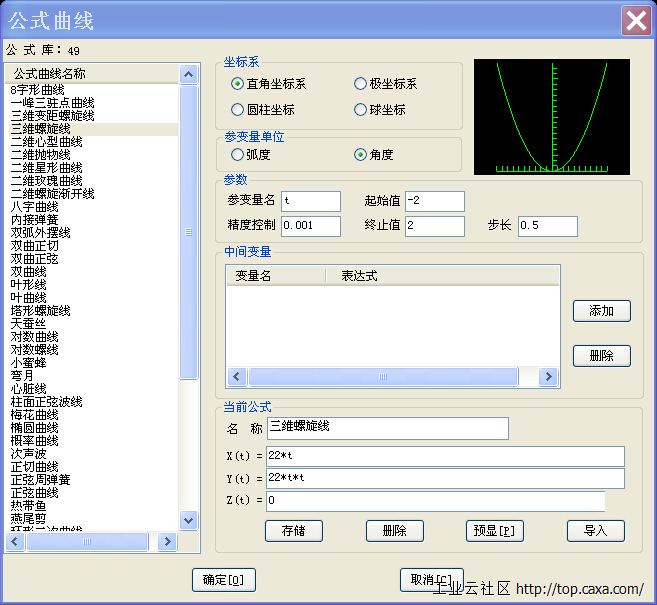Select 直角坐标系 radio button
Screen dimensions: 657x605
pyautogui.click(x=237, y=84)
